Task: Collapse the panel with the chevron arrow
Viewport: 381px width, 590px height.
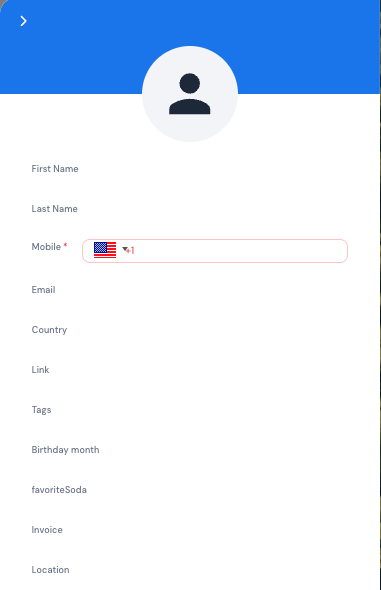Action: [x=23, y=21]
